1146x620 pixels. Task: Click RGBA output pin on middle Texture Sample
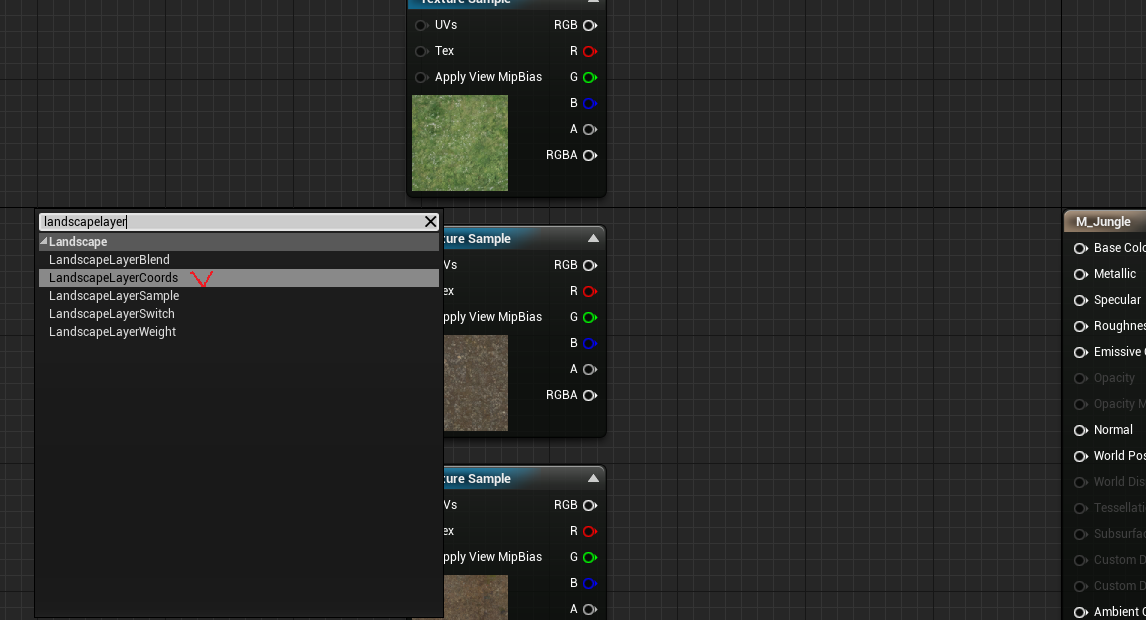click(x=590, y=396)
